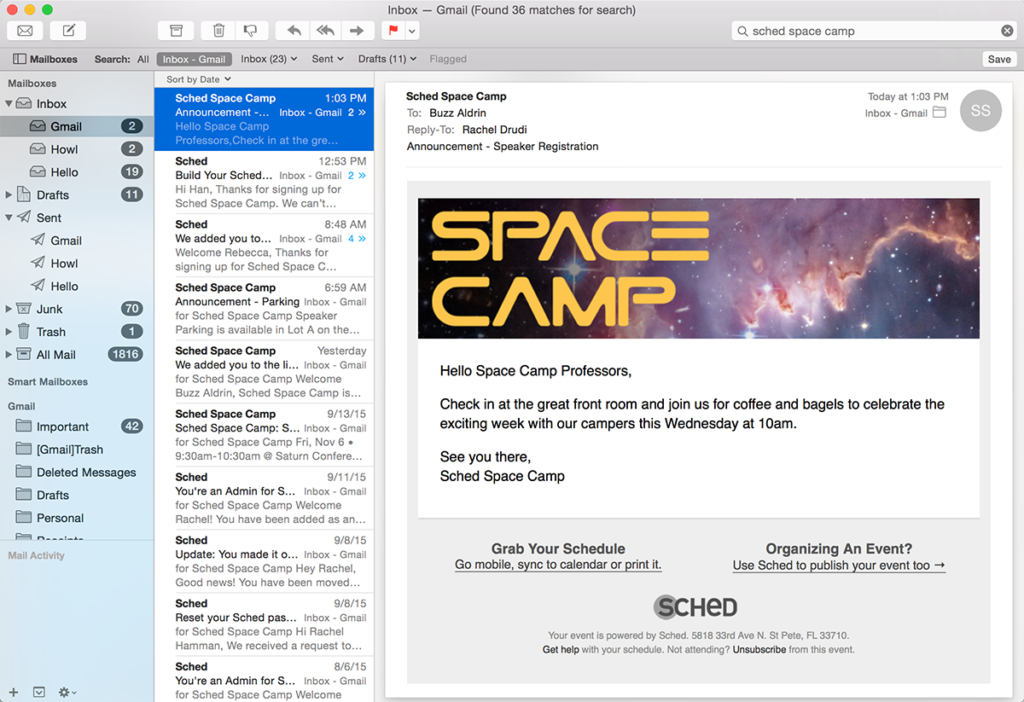Open Sent Howl mailbox
Screen dimensions: 1024x702
point(76,263)
